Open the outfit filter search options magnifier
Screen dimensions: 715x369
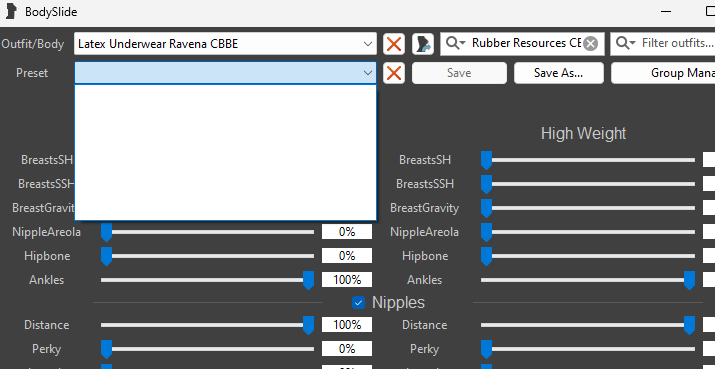pos(626,43)
